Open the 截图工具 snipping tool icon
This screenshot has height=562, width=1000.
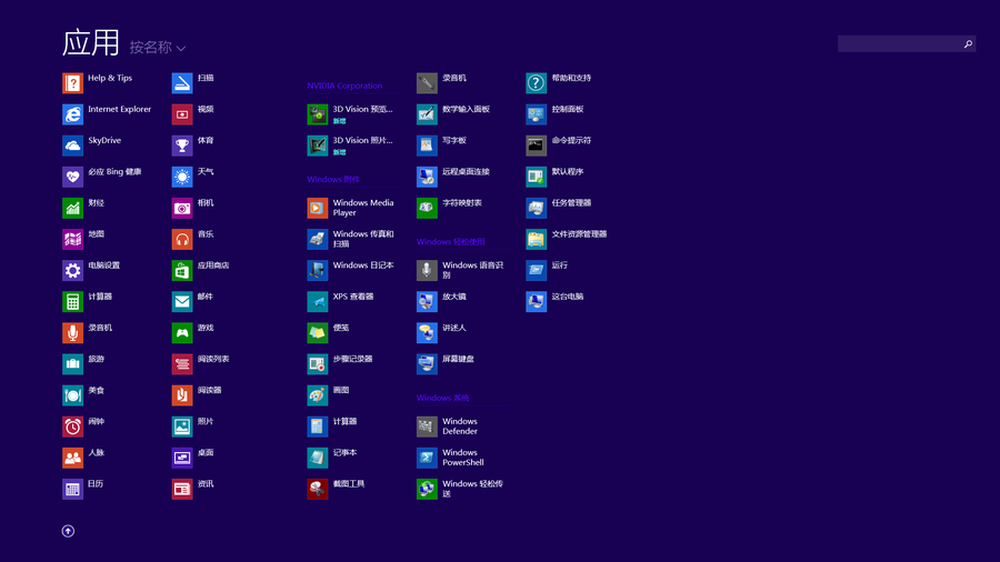tap(318, 489)
